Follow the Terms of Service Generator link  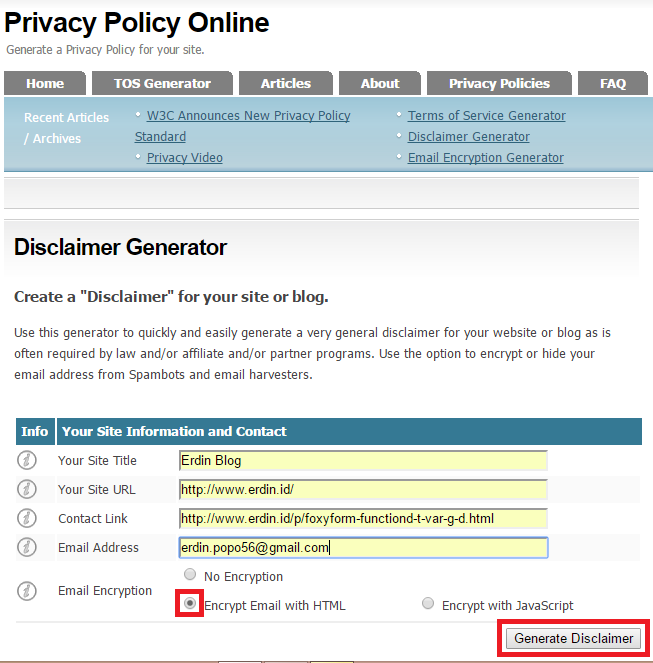pos(486,115)
